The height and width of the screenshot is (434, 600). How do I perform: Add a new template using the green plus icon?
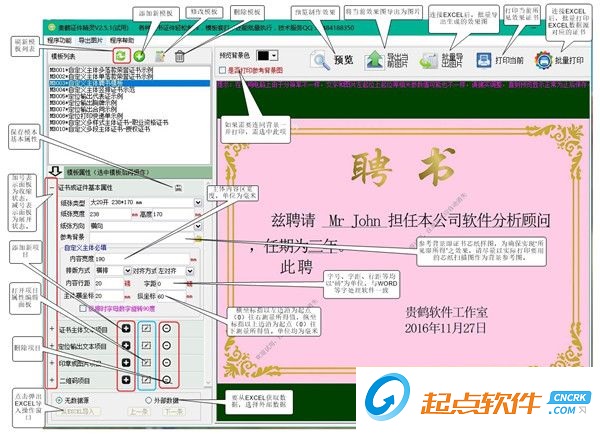click(139, 56)
